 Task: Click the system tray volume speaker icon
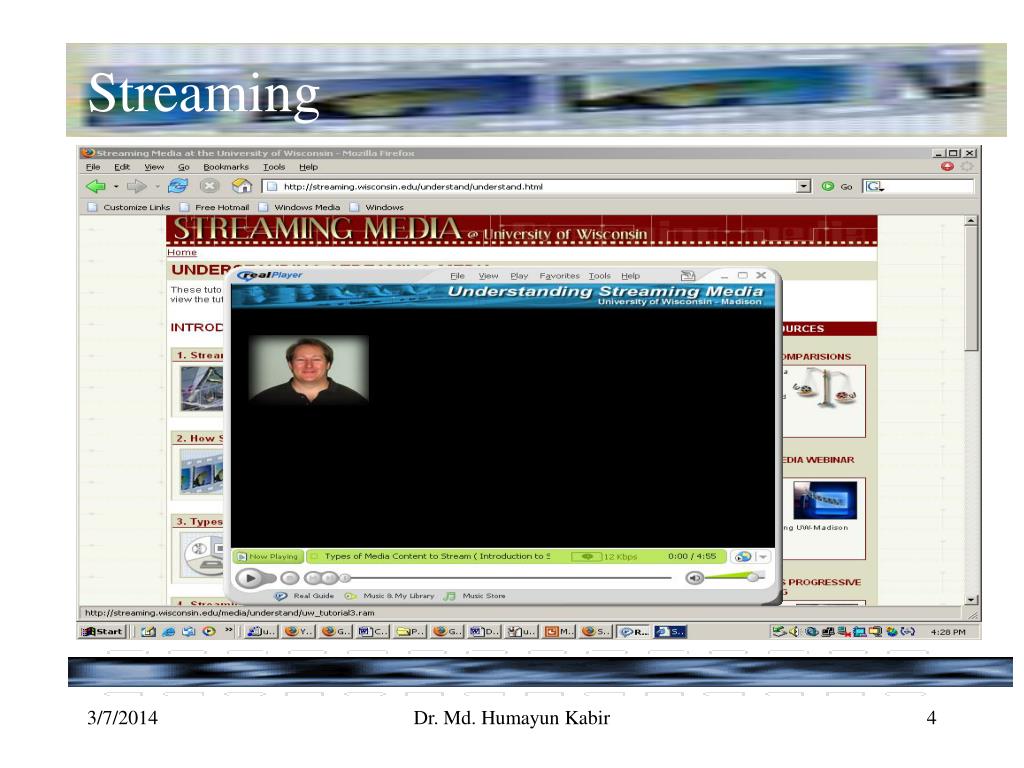[794, 632]
